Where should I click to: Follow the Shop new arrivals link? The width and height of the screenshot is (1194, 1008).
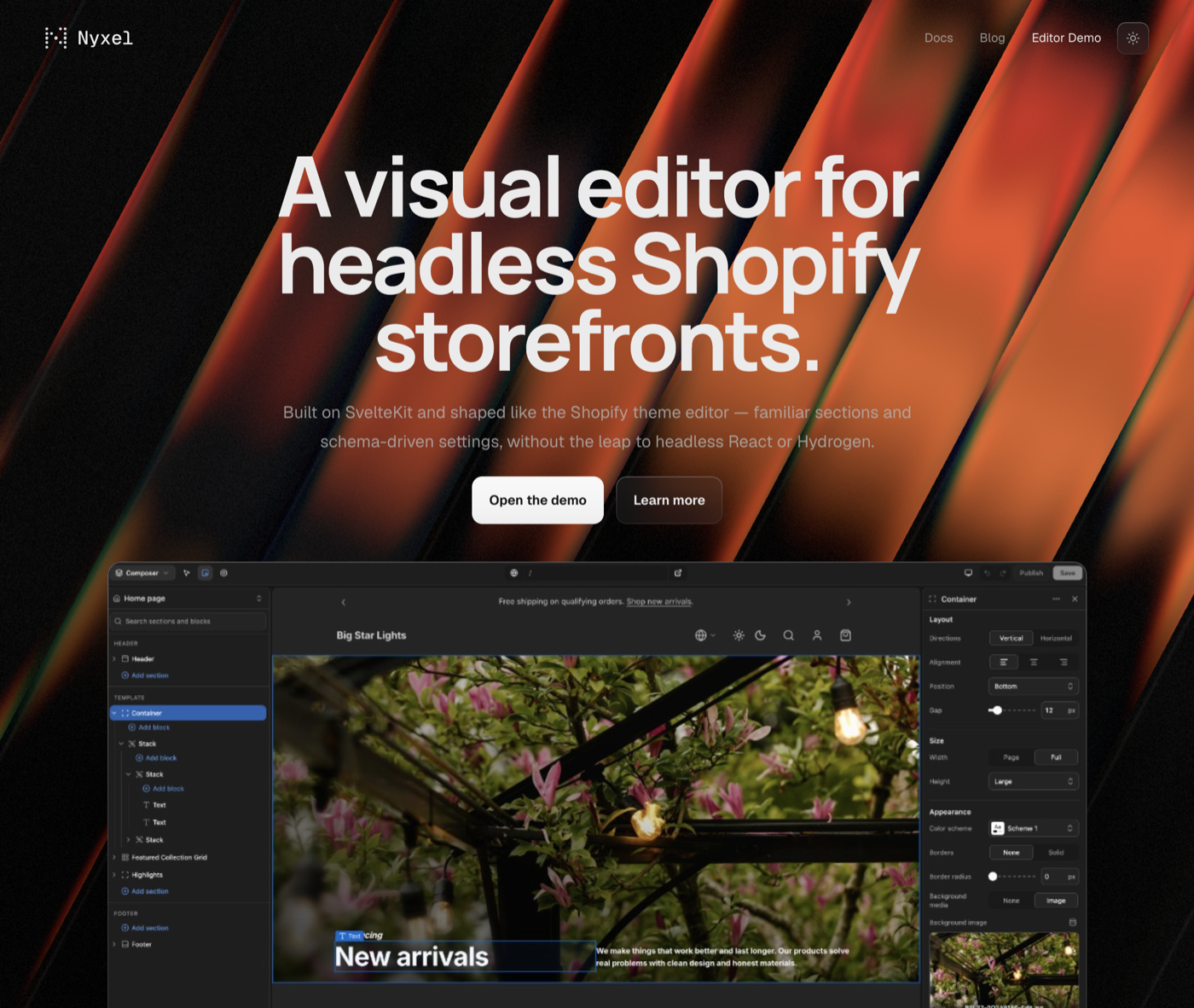point(659,602)
